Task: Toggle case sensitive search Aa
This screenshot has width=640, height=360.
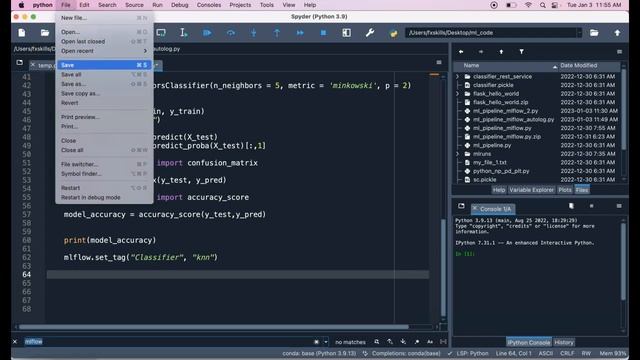Action: (430, 342)
